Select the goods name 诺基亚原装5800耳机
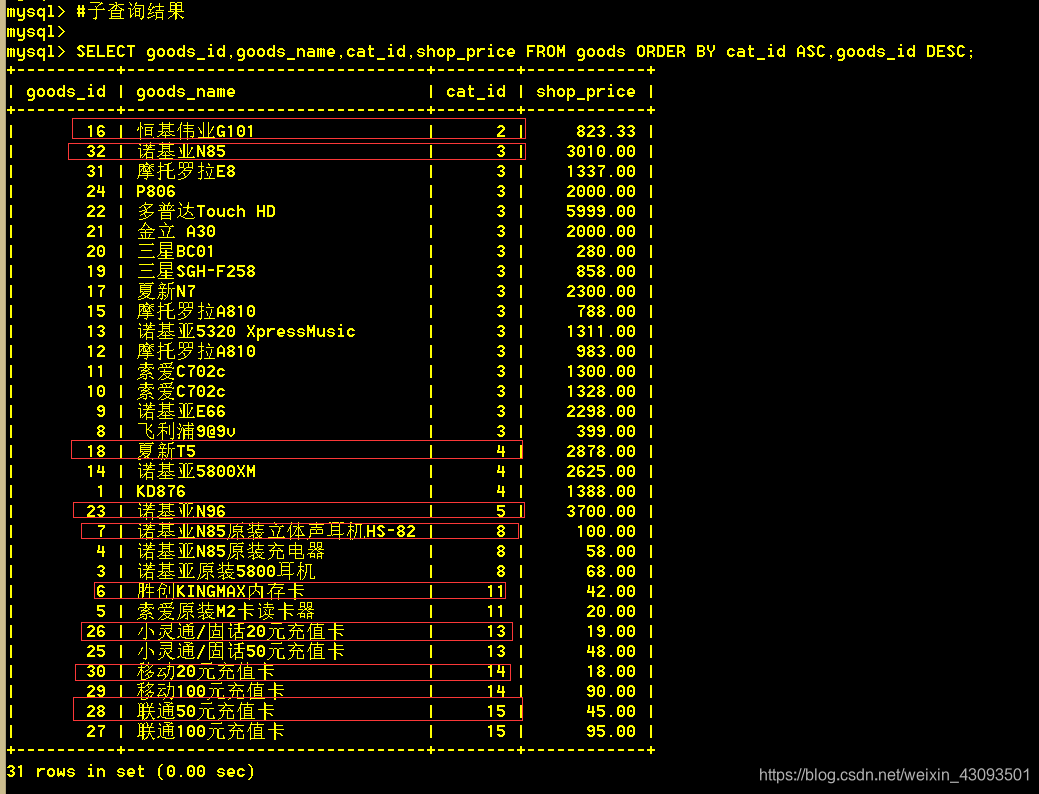1039x794 pixels. [226, 571]
